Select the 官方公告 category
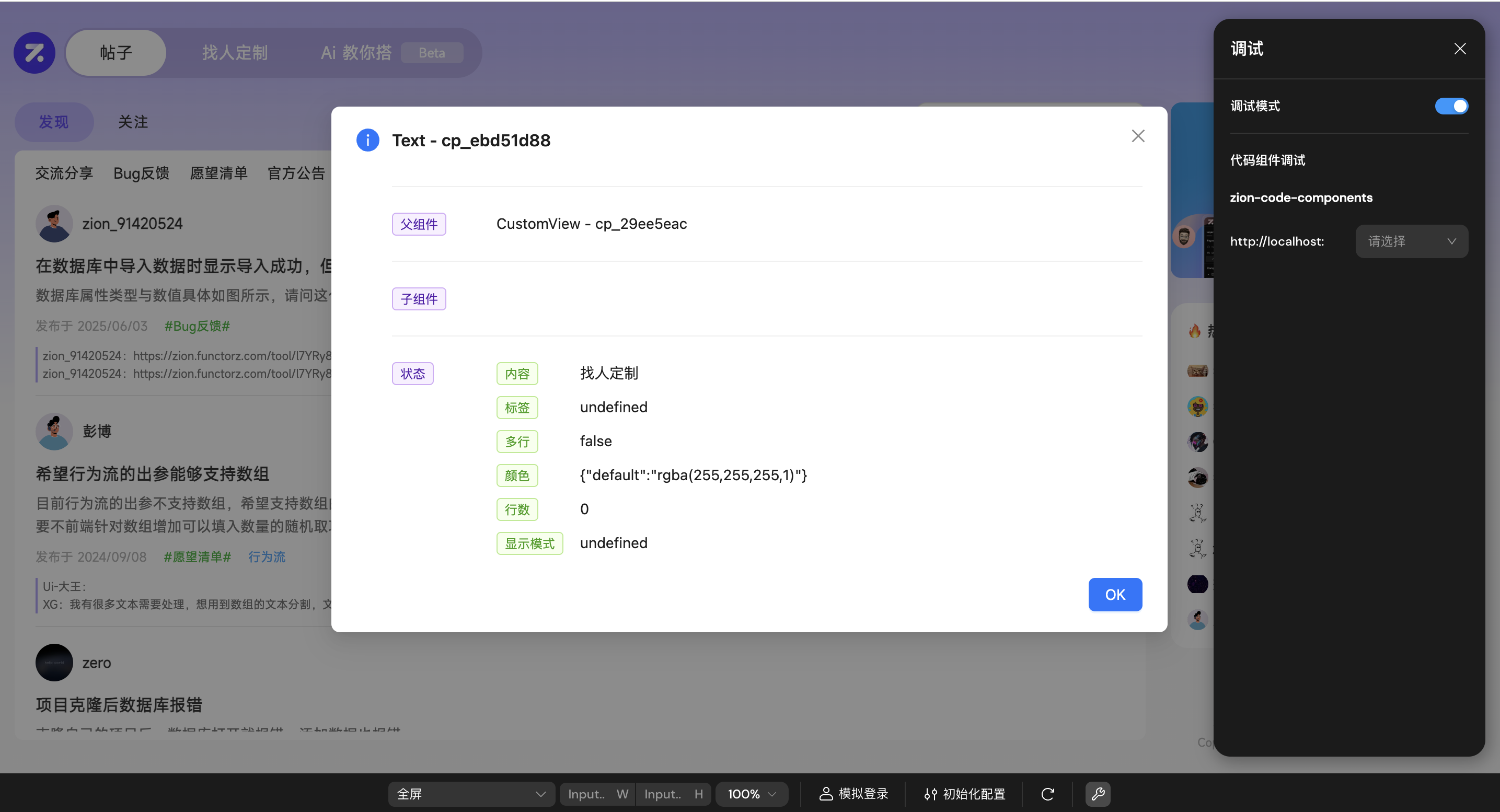Screen dimensions: 1500x812 [296, 173]
